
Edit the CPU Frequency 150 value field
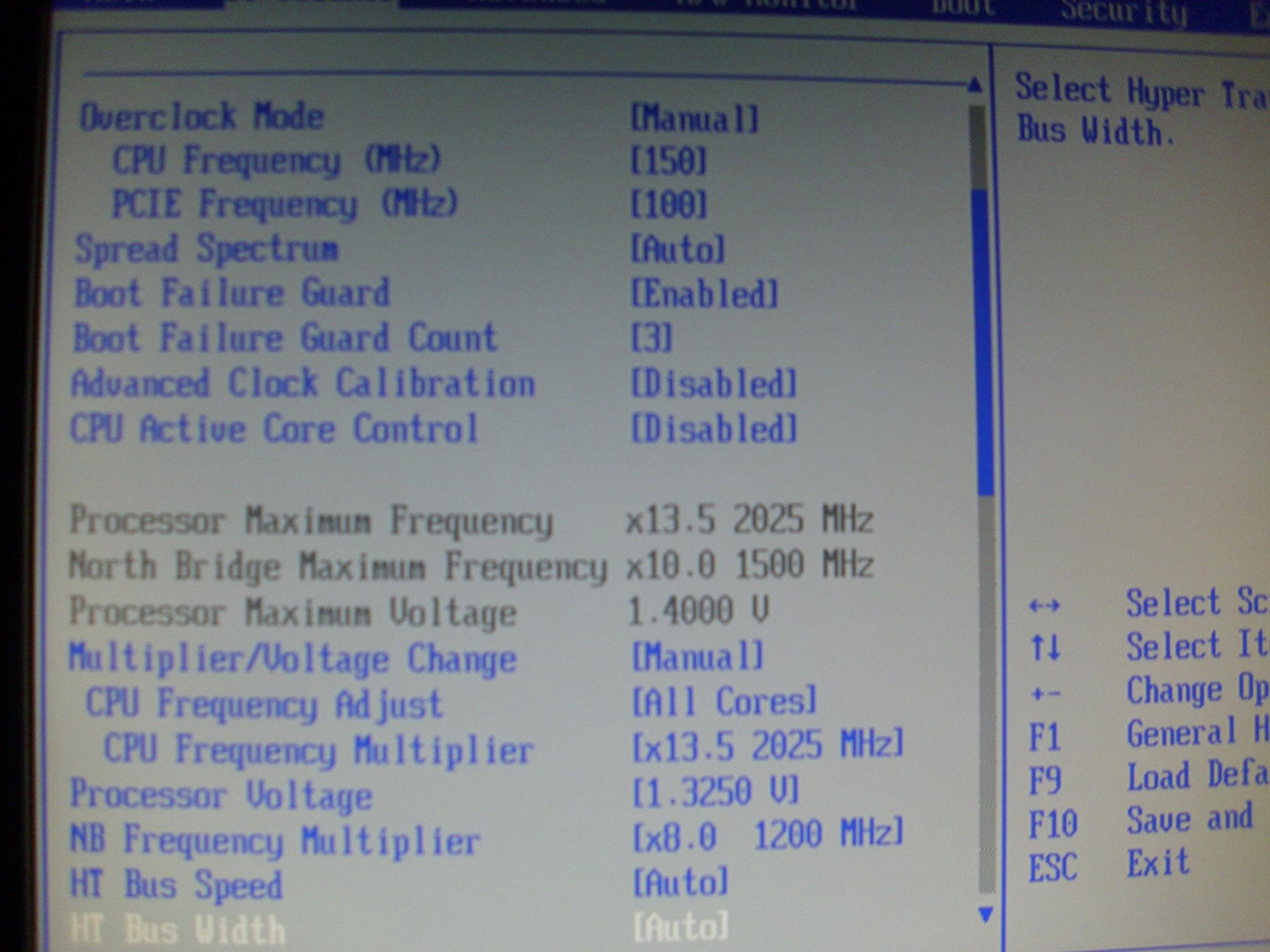668,161
